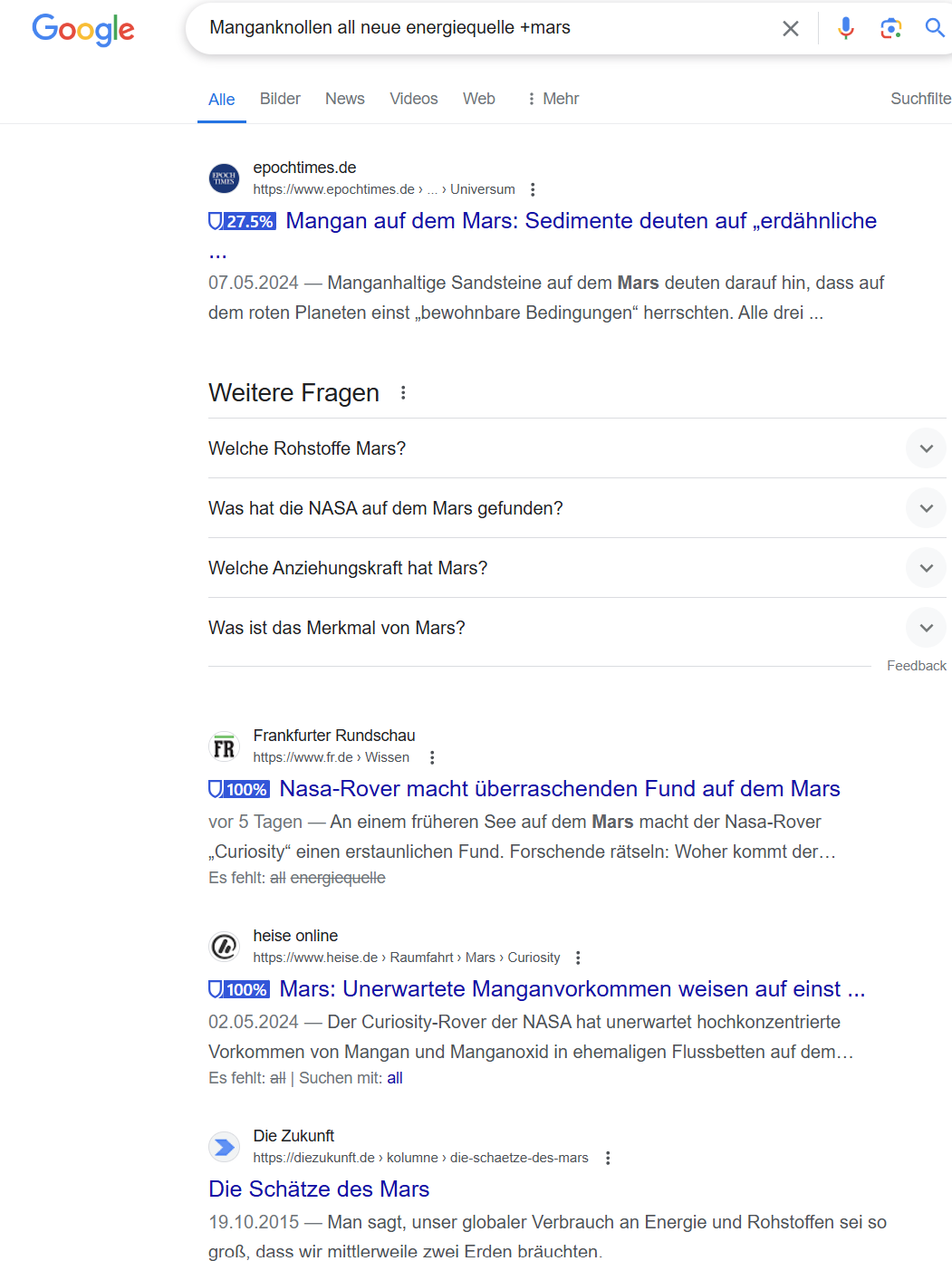Click the Frankfurter Rundschau site name

click(334, 736)
